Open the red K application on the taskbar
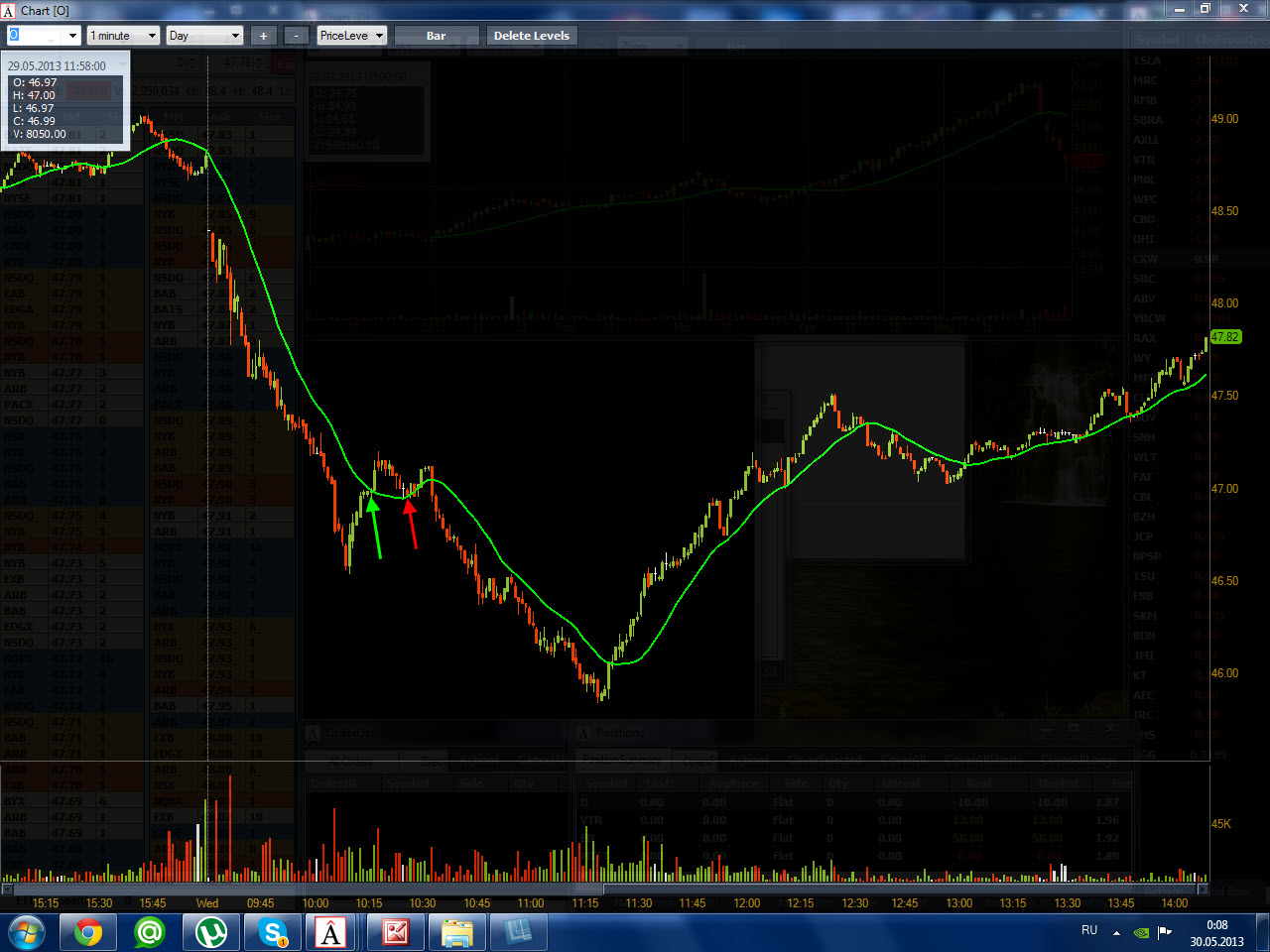The image size is (1270, 952). [396, 933]
